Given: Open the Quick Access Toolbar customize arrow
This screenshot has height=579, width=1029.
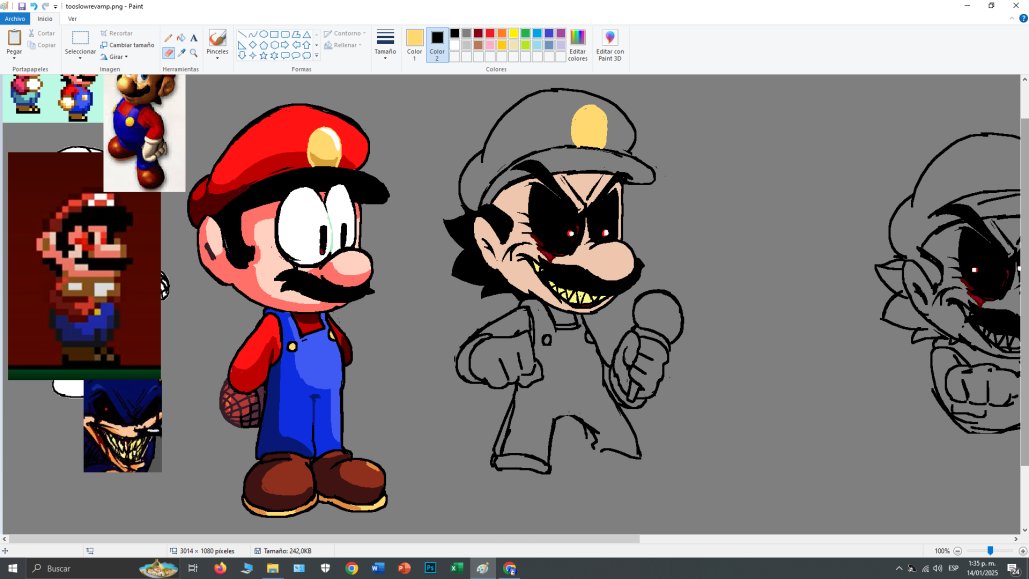Looking at the screenshot, I should click(55, 7).
